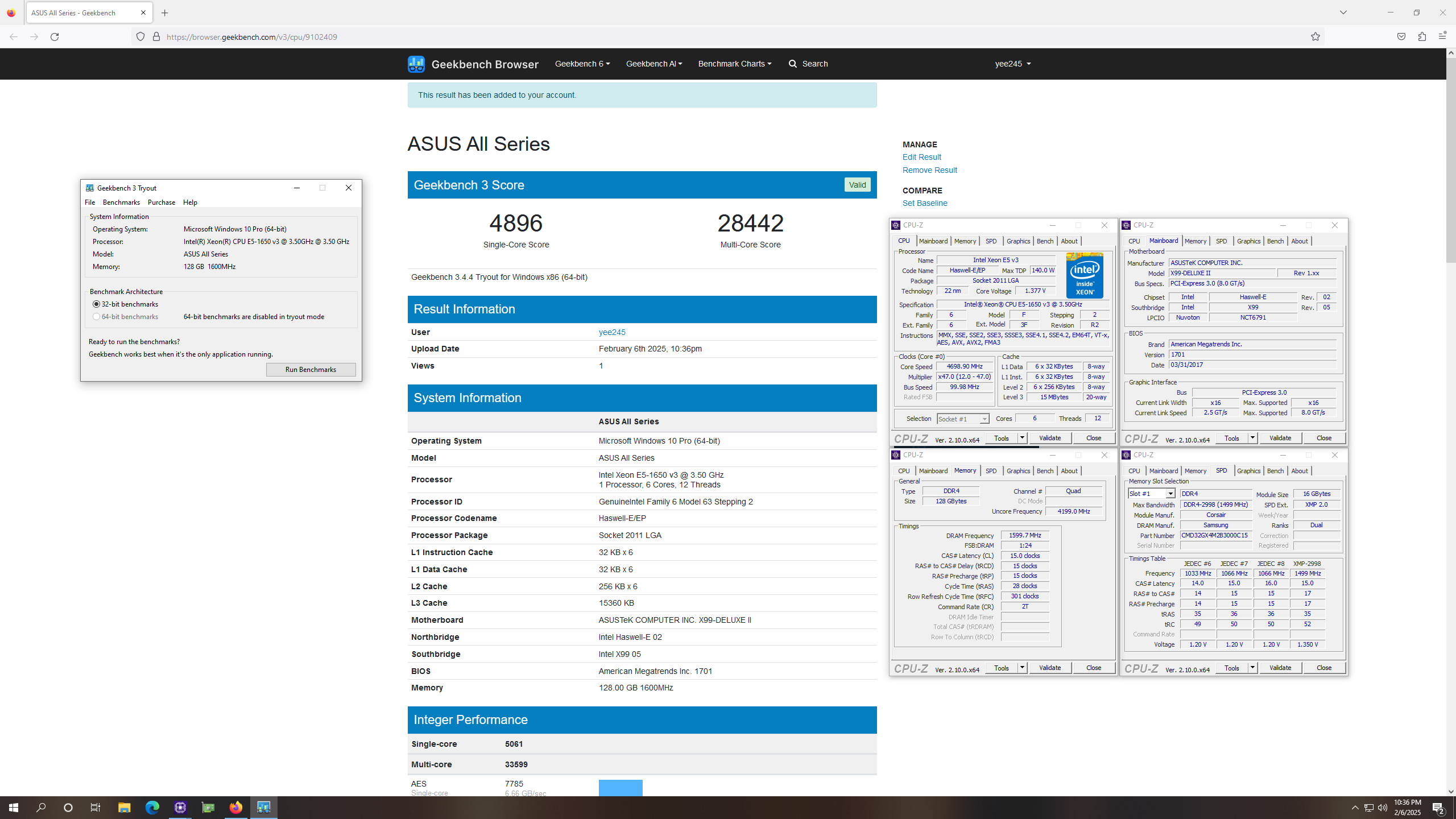Switch to CPU-Z via its taskbar icon
The height and width of the screenshot is (819, 1456).
pyautogui.click(x=180, y=808)
